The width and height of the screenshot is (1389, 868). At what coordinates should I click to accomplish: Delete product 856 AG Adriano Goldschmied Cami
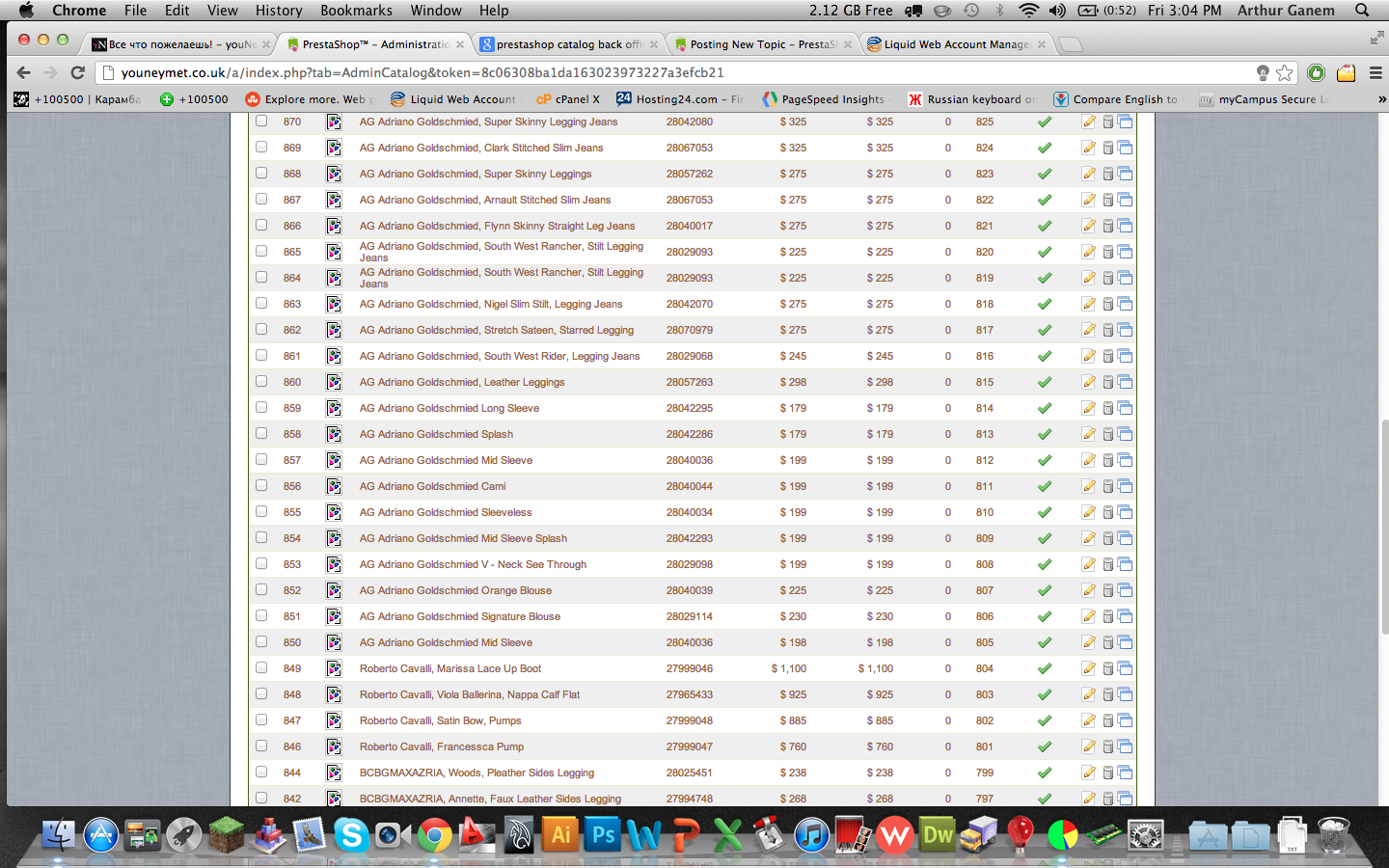(1108, 486)
